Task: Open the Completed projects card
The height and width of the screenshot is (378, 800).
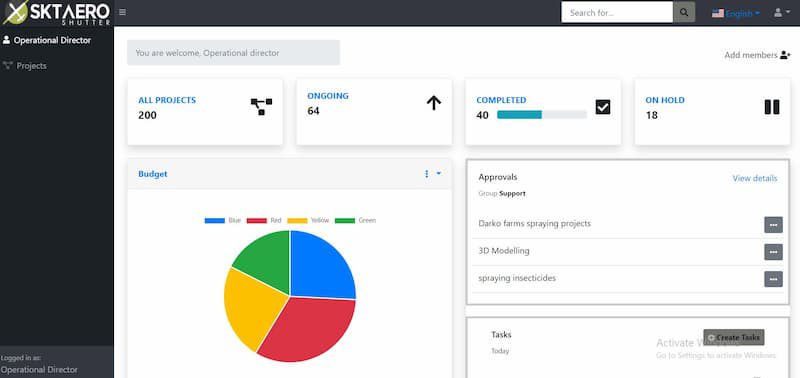Action: (543, 112)
